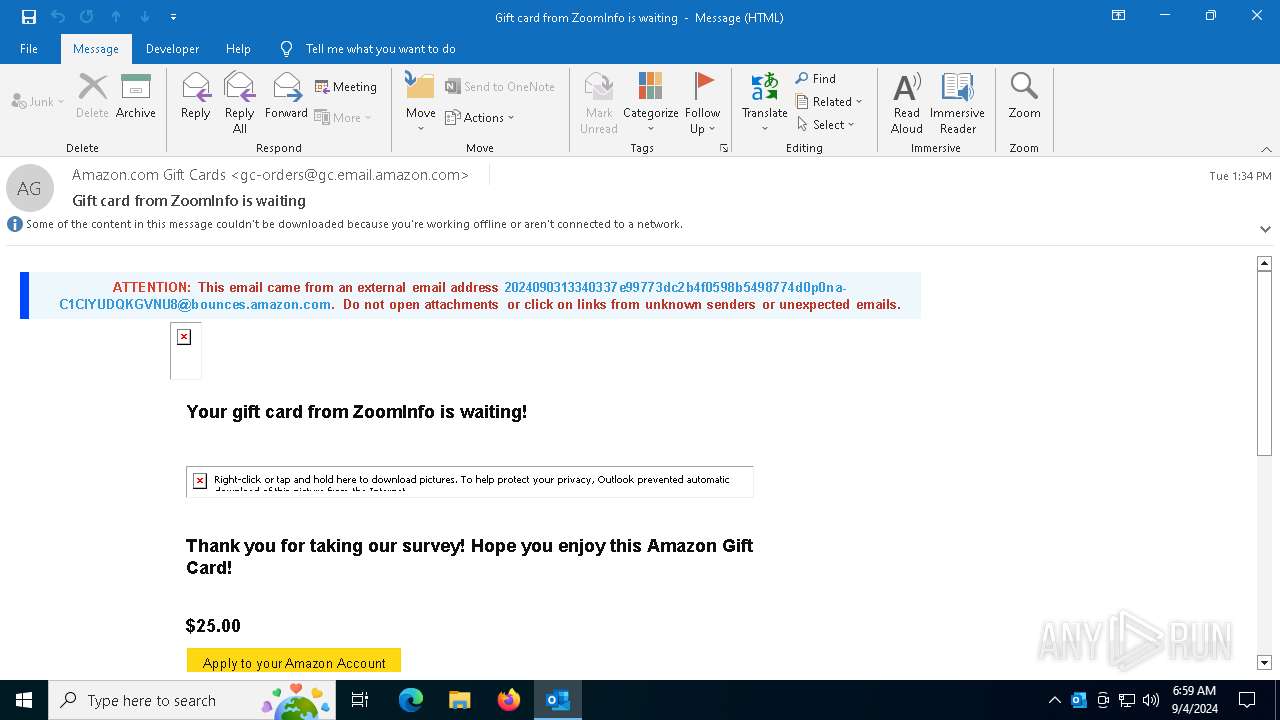Click the vertical scrollbar thumb
Viewport: 1280px width, 720px height.
pyautogui.click(x=1264, y=364)
